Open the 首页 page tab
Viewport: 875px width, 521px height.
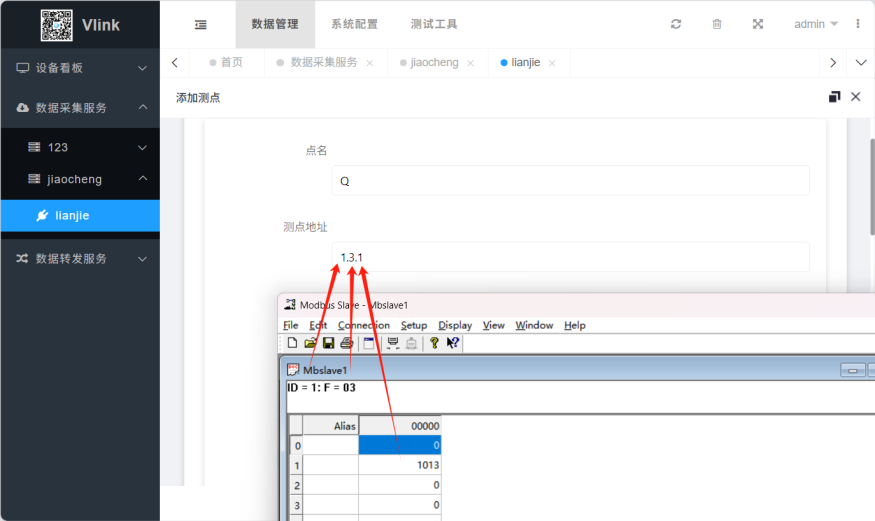point(226,62)
